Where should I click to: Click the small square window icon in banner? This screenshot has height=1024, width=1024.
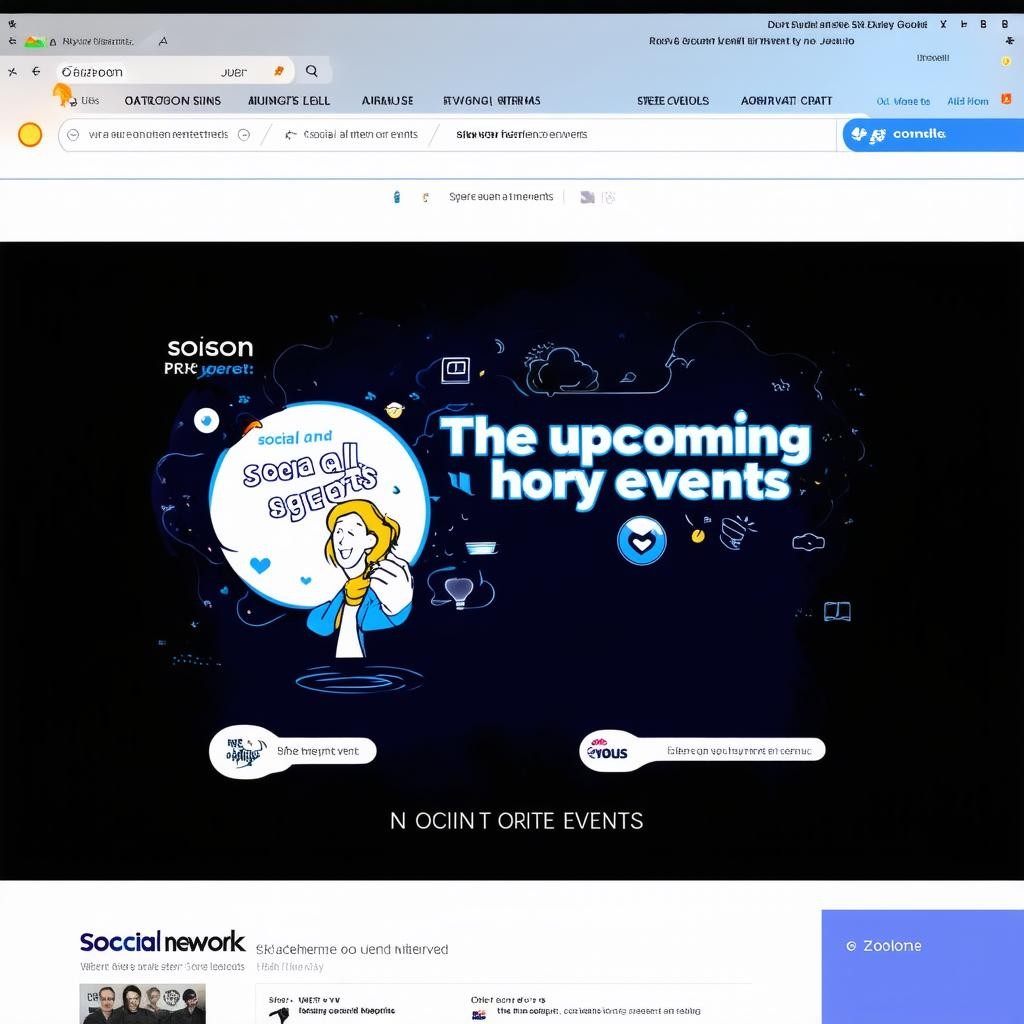click(455, 369)
